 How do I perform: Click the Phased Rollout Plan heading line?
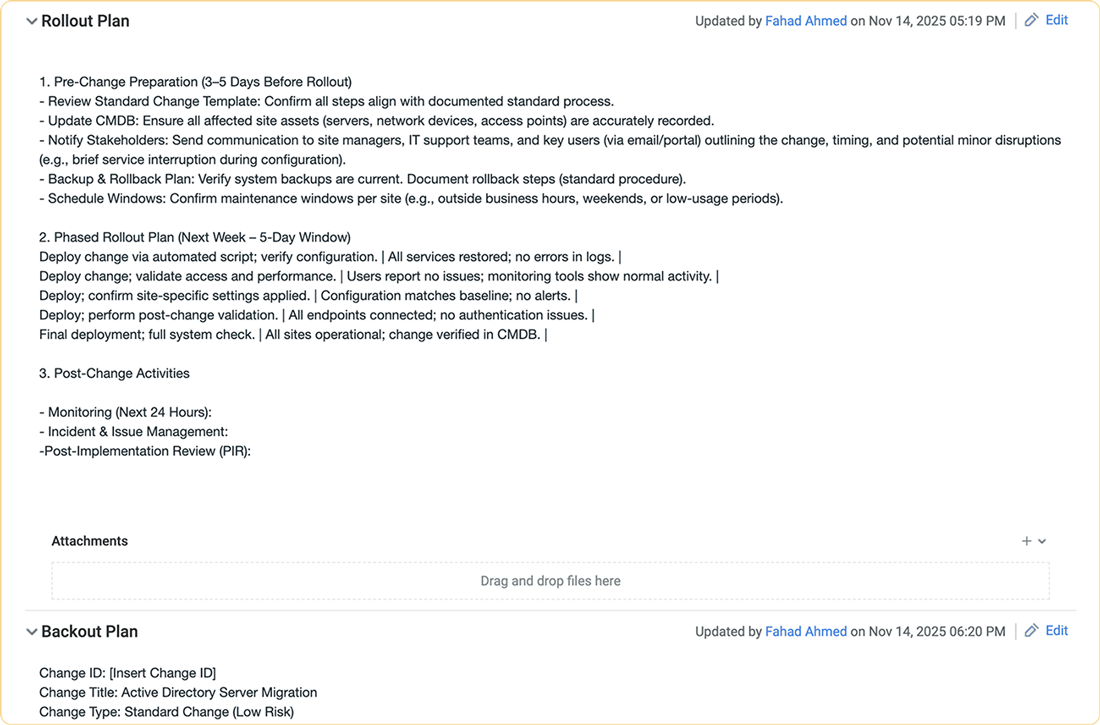[195, 238]
